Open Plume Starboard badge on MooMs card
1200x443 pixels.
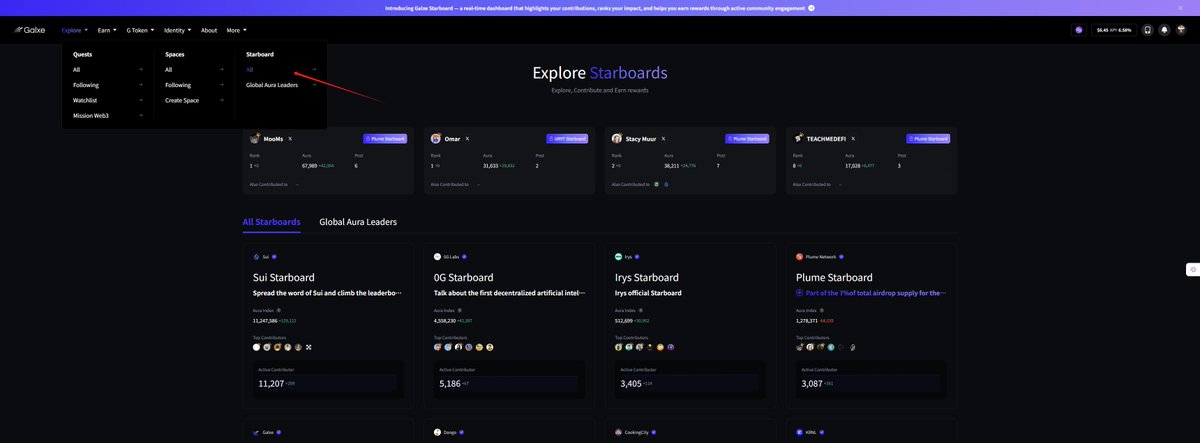[385, 139]
